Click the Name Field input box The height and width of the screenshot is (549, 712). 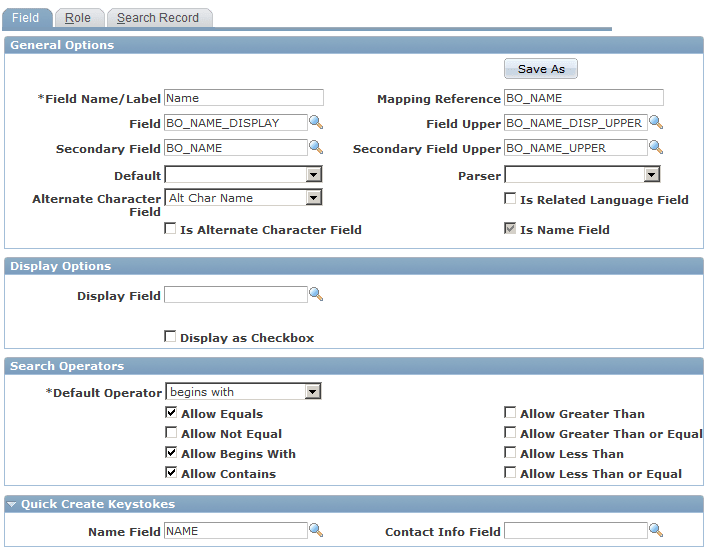(x=236, y=530)
